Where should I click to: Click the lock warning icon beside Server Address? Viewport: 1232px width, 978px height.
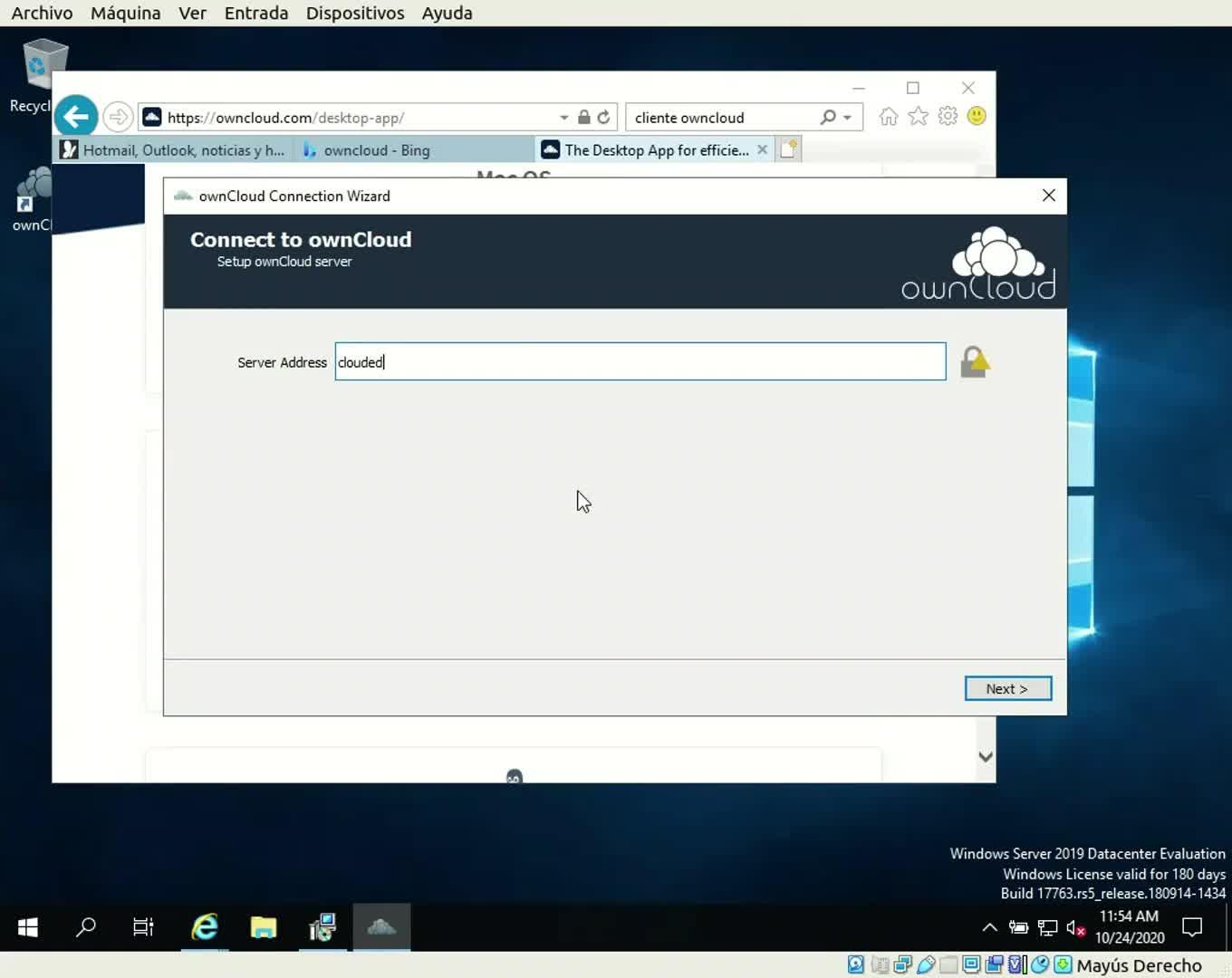(975, 362)
